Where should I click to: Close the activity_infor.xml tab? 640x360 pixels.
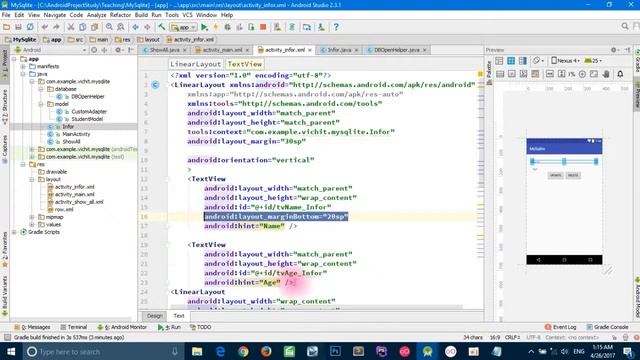tap(310, 50)
